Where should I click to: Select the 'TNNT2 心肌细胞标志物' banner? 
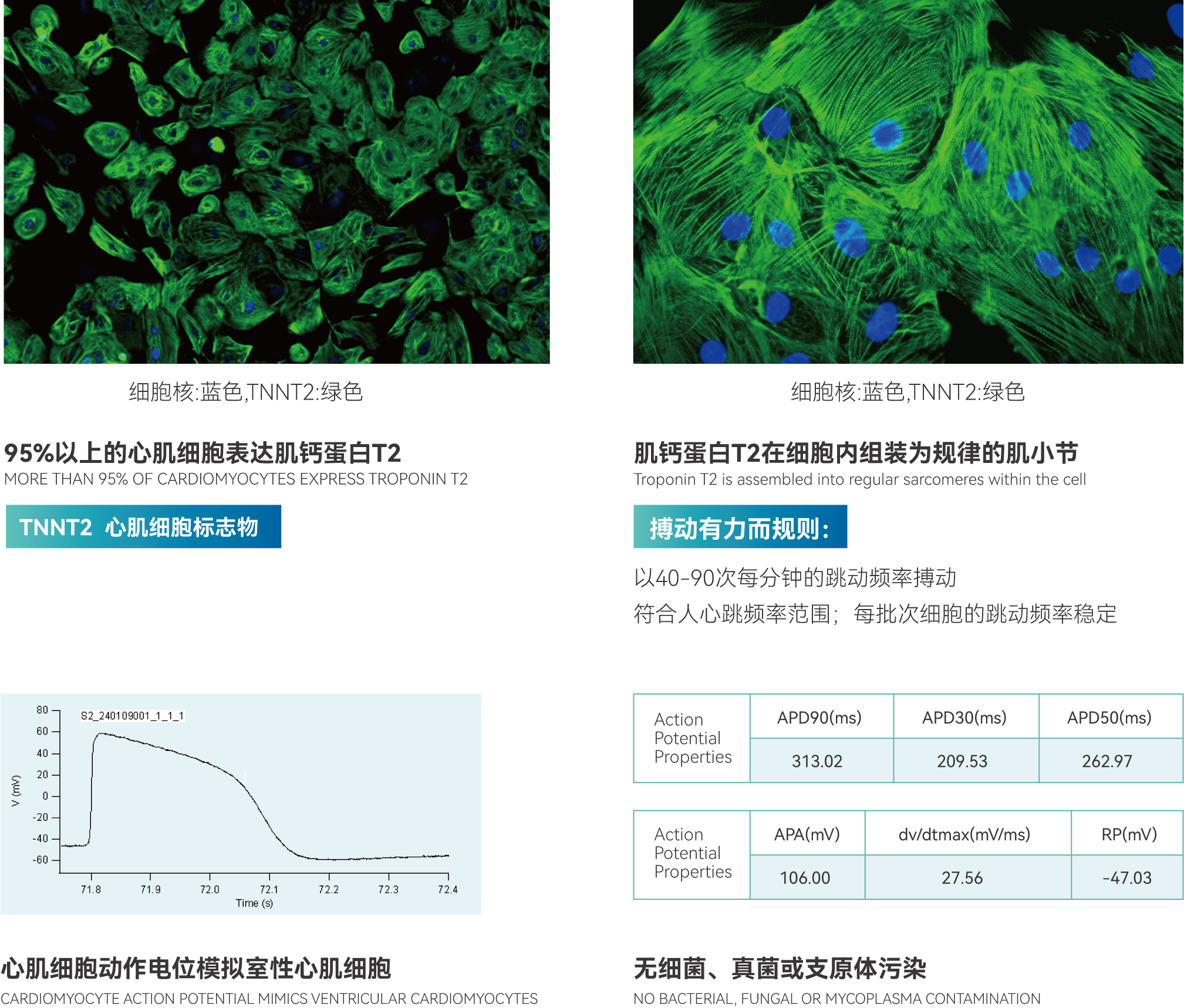pyautogui.click(x=143, y=526)
